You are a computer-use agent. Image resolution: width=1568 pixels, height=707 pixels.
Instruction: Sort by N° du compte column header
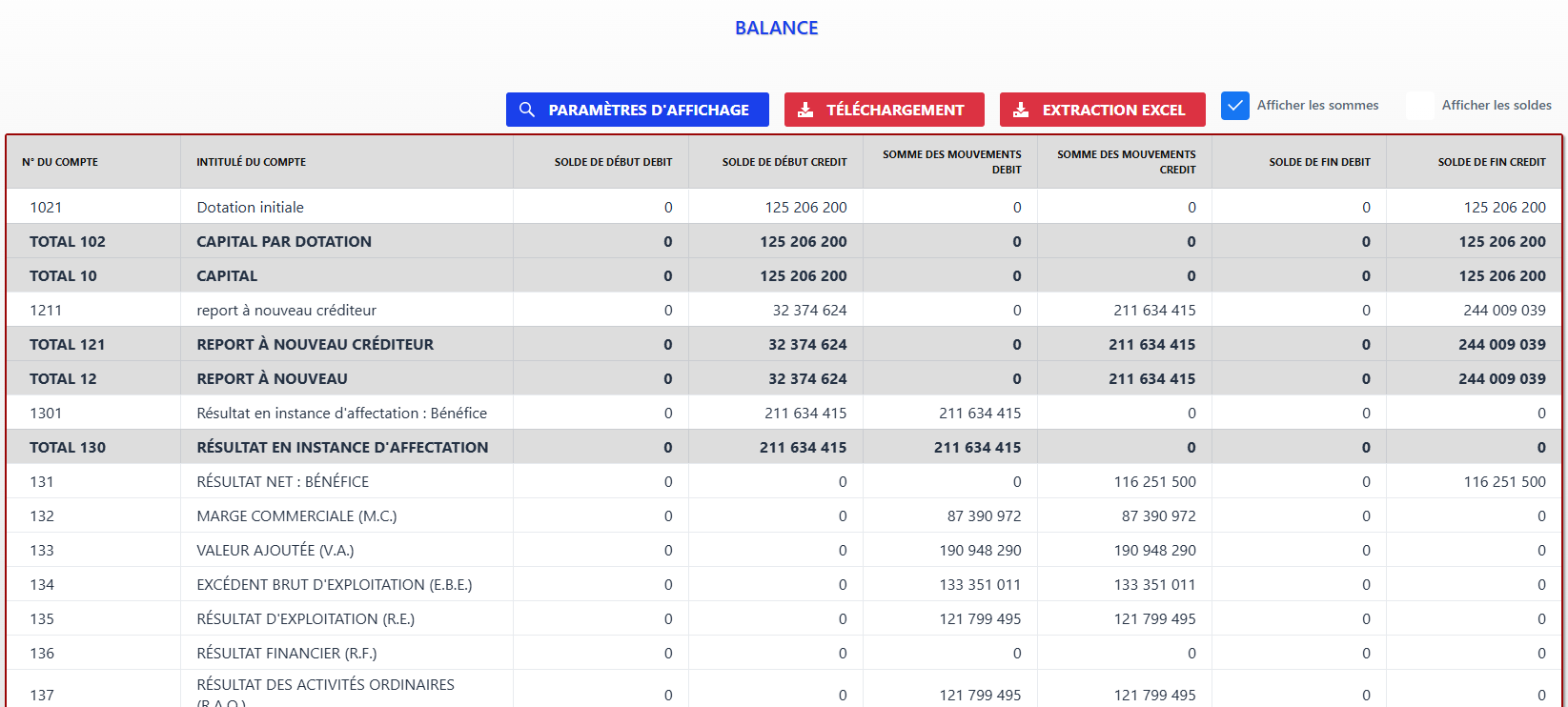[60, 162]
